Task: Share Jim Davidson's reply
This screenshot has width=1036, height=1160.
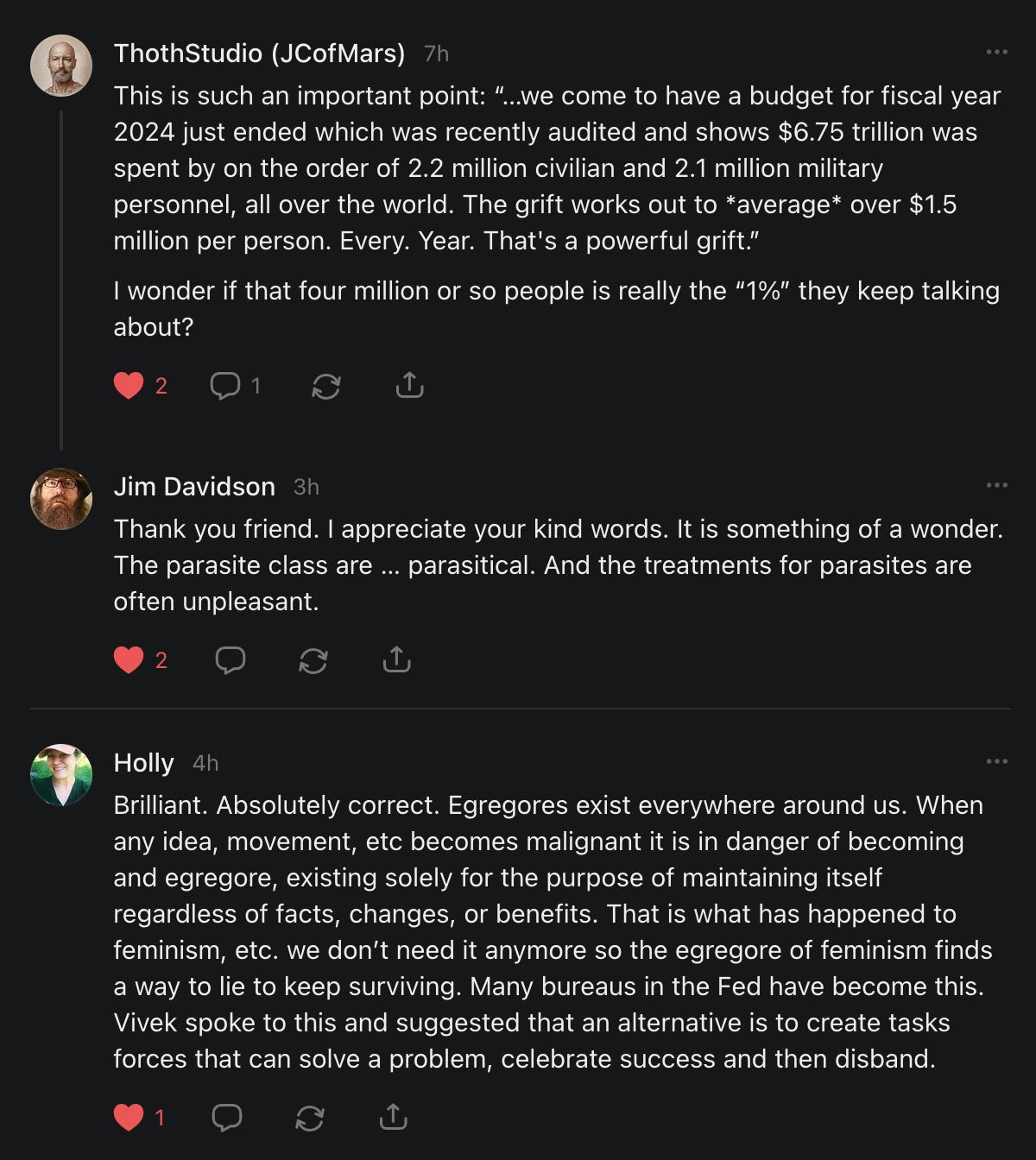Action: pos(396,660)
